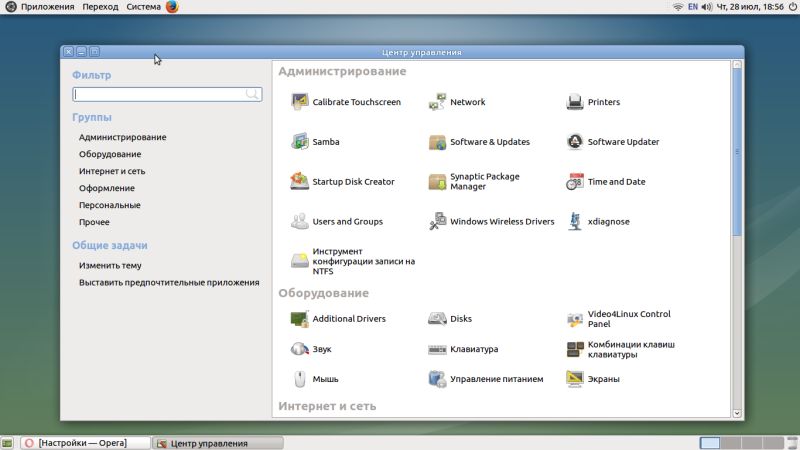Viewport: 800px width, 450px height.
Task: Open Windows Wireless Drivers icon
Action: point(437,221)
